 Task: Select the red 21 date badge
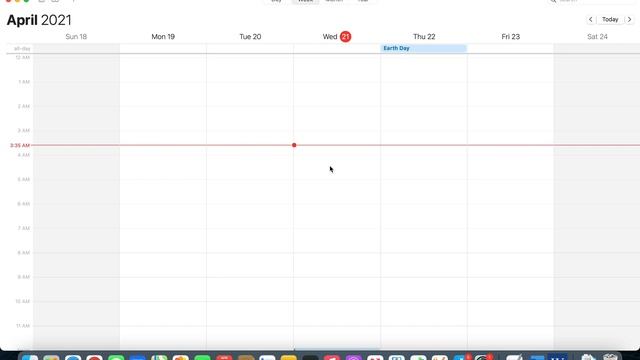[345, 37]
